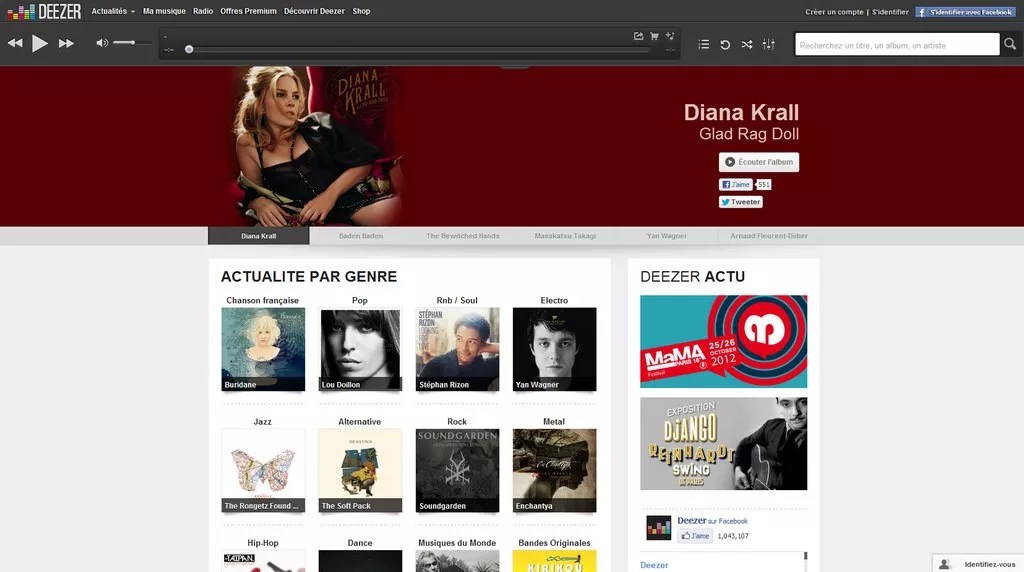Skip to the next track

click(x=66, y=43)
